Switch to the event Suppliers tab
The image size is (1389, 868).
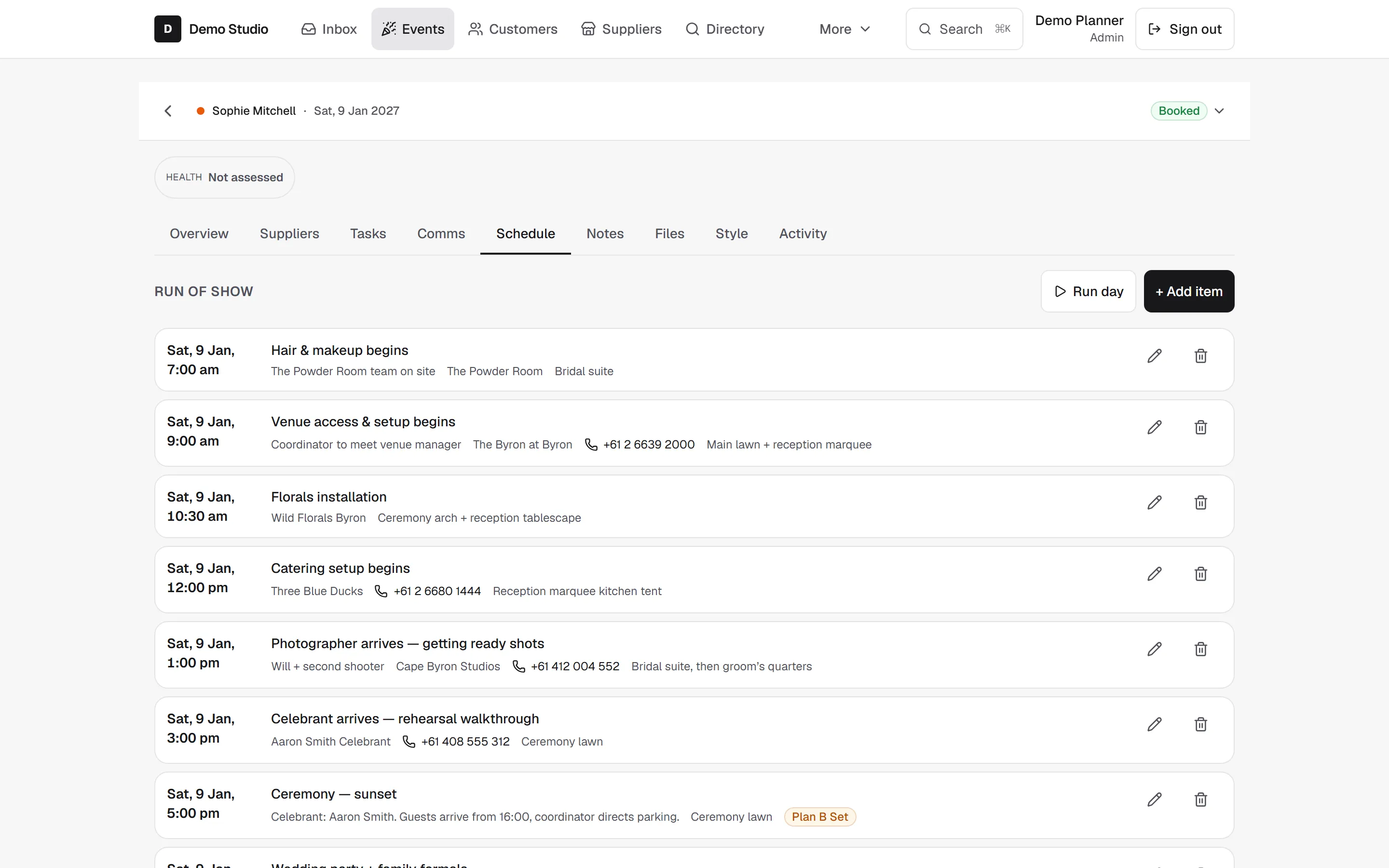(289, 234)
